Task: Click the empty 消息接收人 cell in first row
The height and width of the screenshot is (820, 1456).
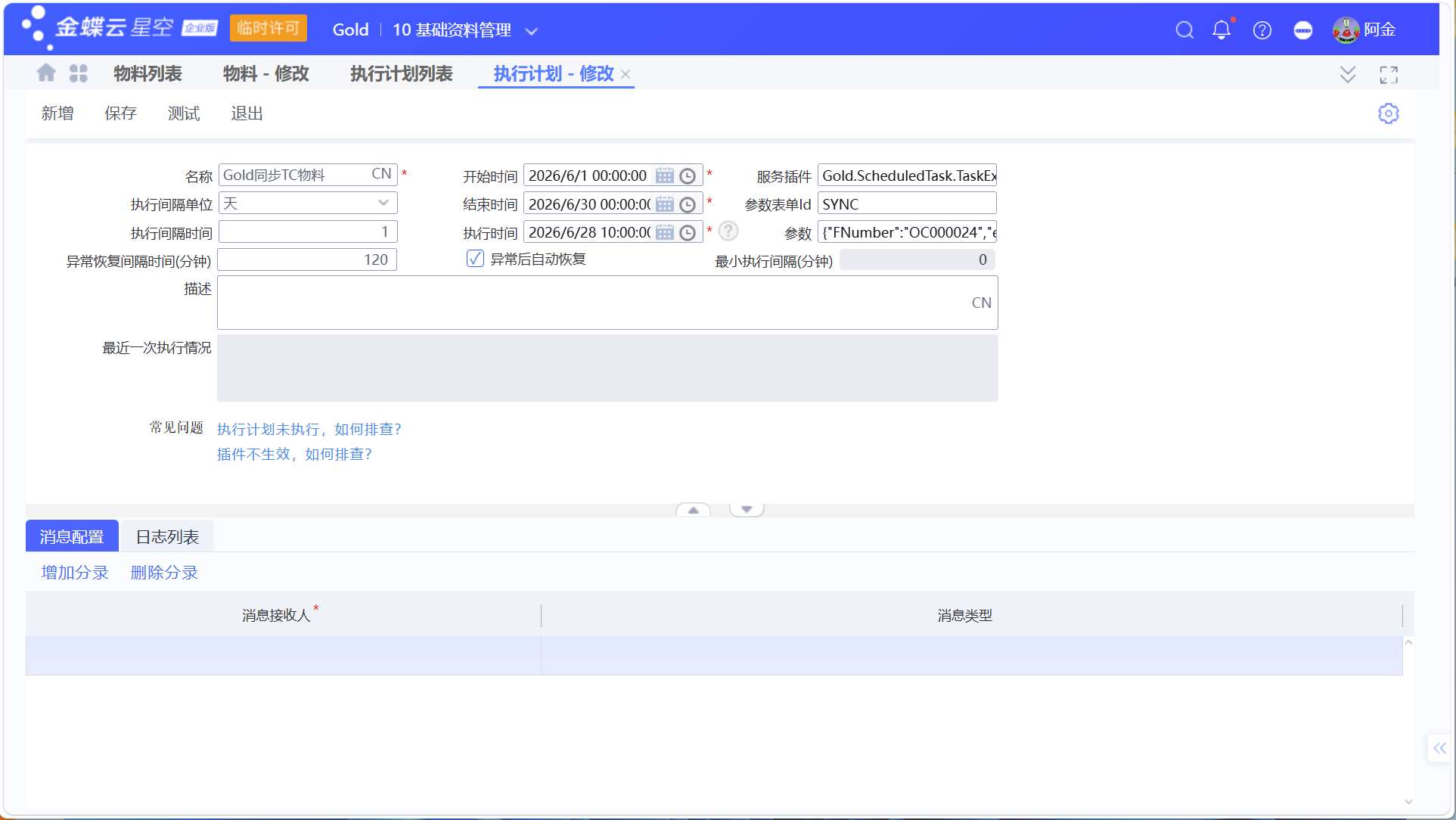Action: click(283, 656)
